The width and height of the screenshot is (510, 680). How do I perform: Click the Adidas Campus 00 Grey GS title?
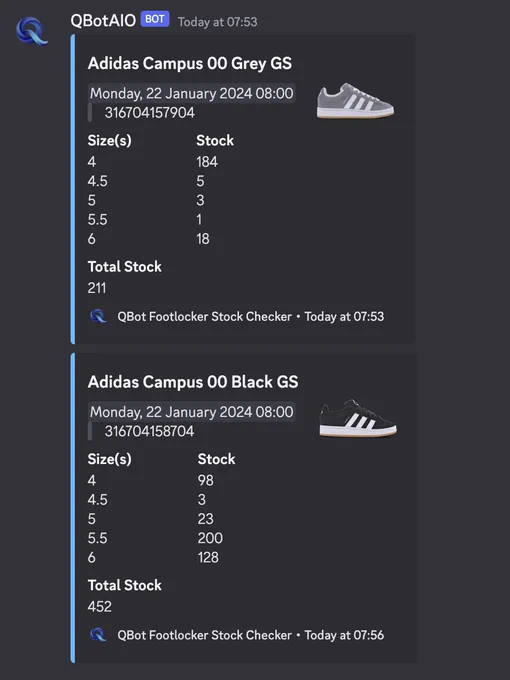click(190, 63)
